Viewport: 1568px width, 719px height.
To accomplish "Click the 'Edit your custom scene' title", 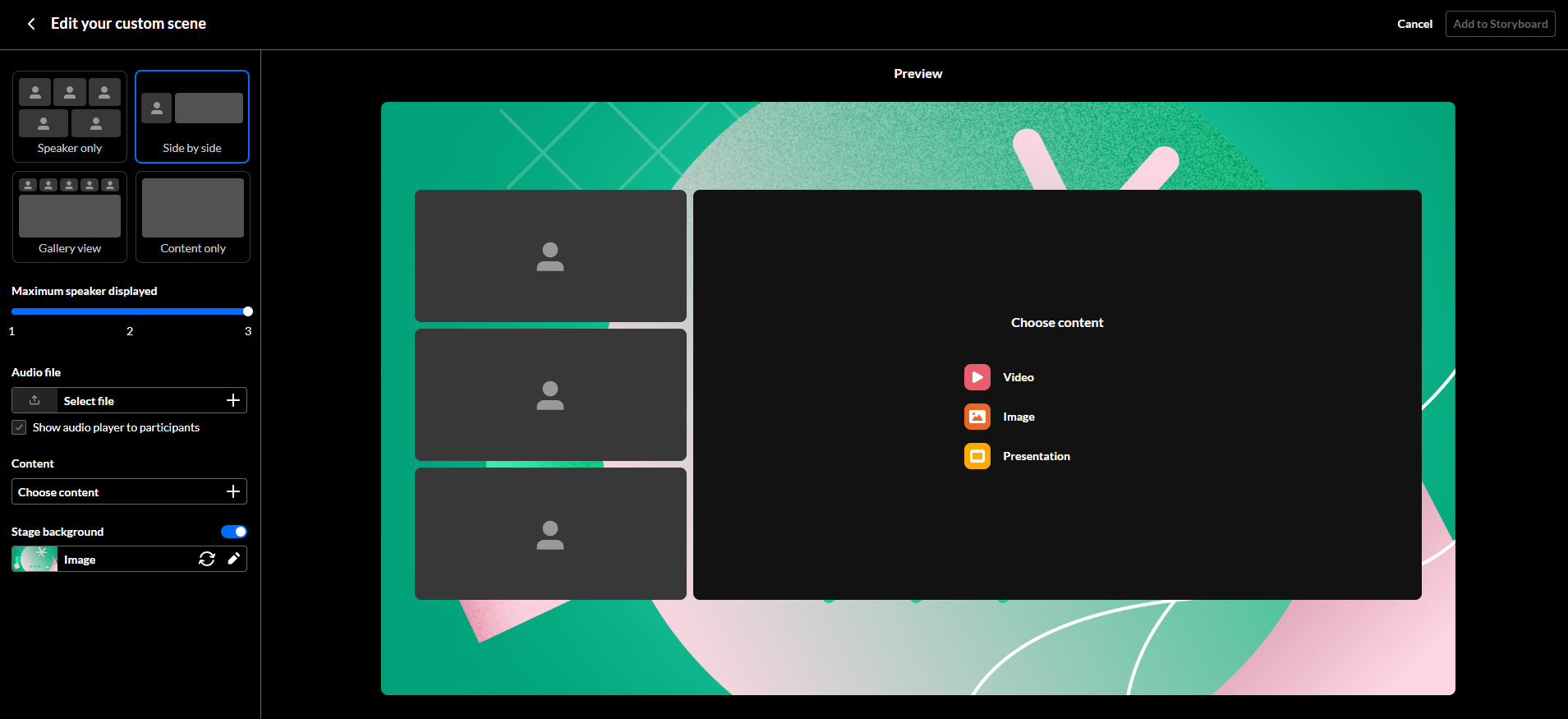I will point(128,24).
